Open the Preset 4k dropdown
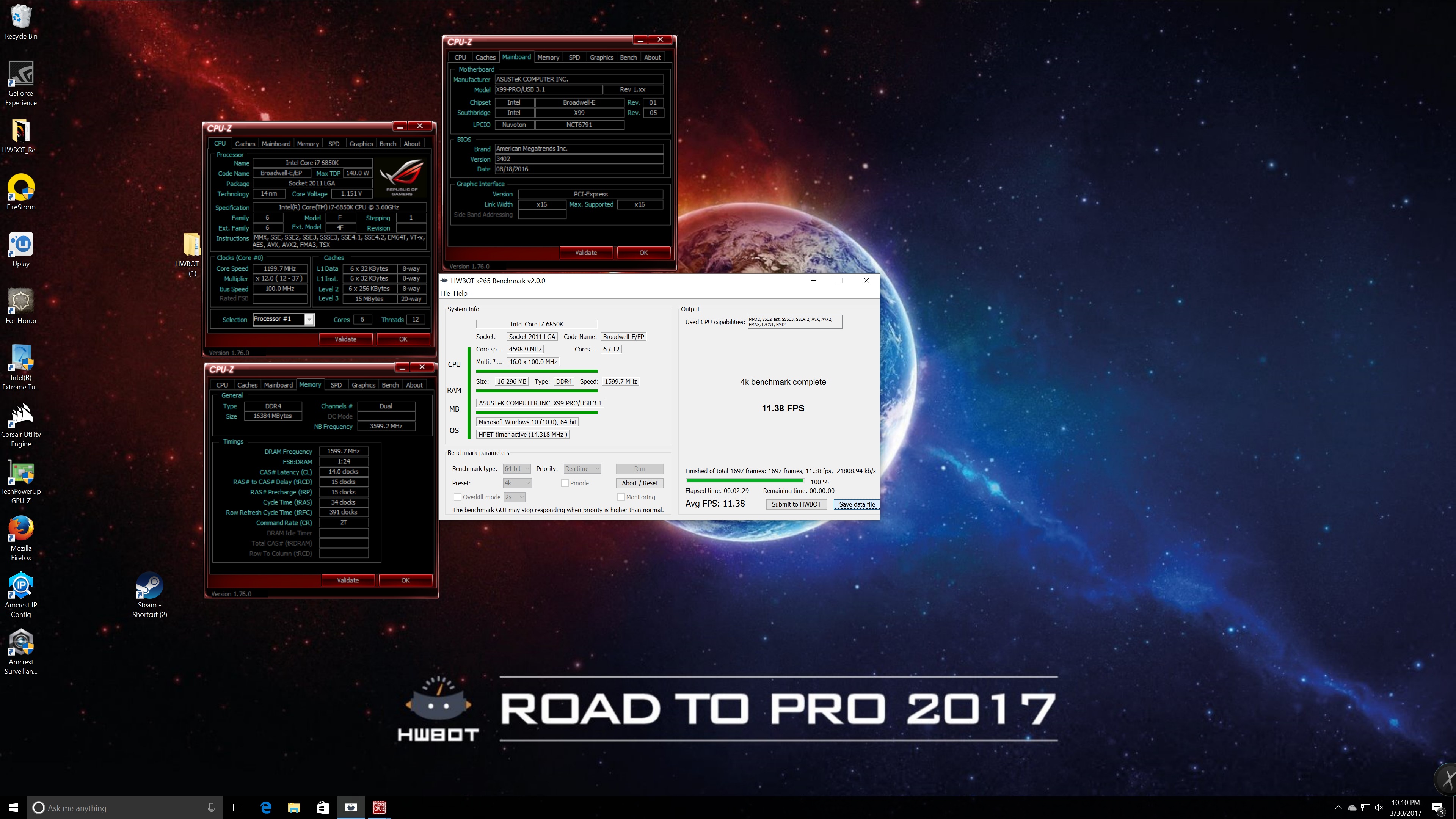The width and height of the screenshot is (1456, 819). point(517,483)
